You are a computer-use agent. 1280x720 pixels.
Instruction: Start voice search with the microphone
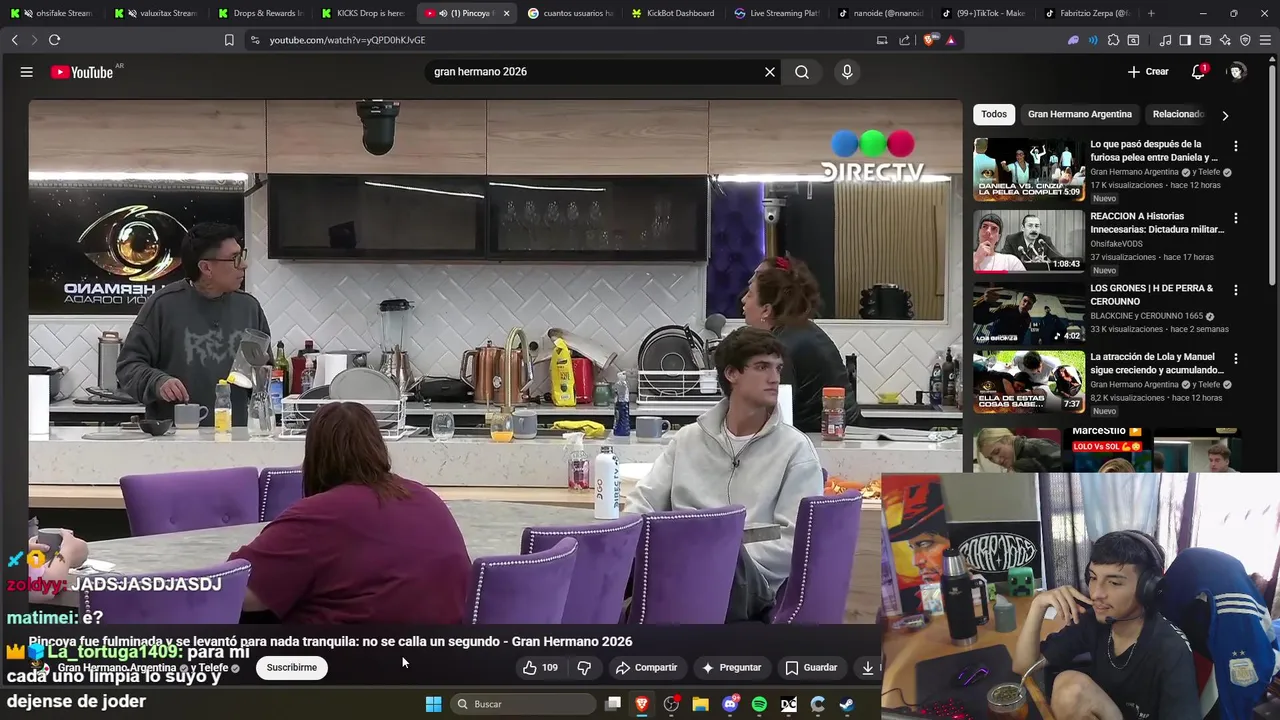pyautogui.click(x=847, y=72)
